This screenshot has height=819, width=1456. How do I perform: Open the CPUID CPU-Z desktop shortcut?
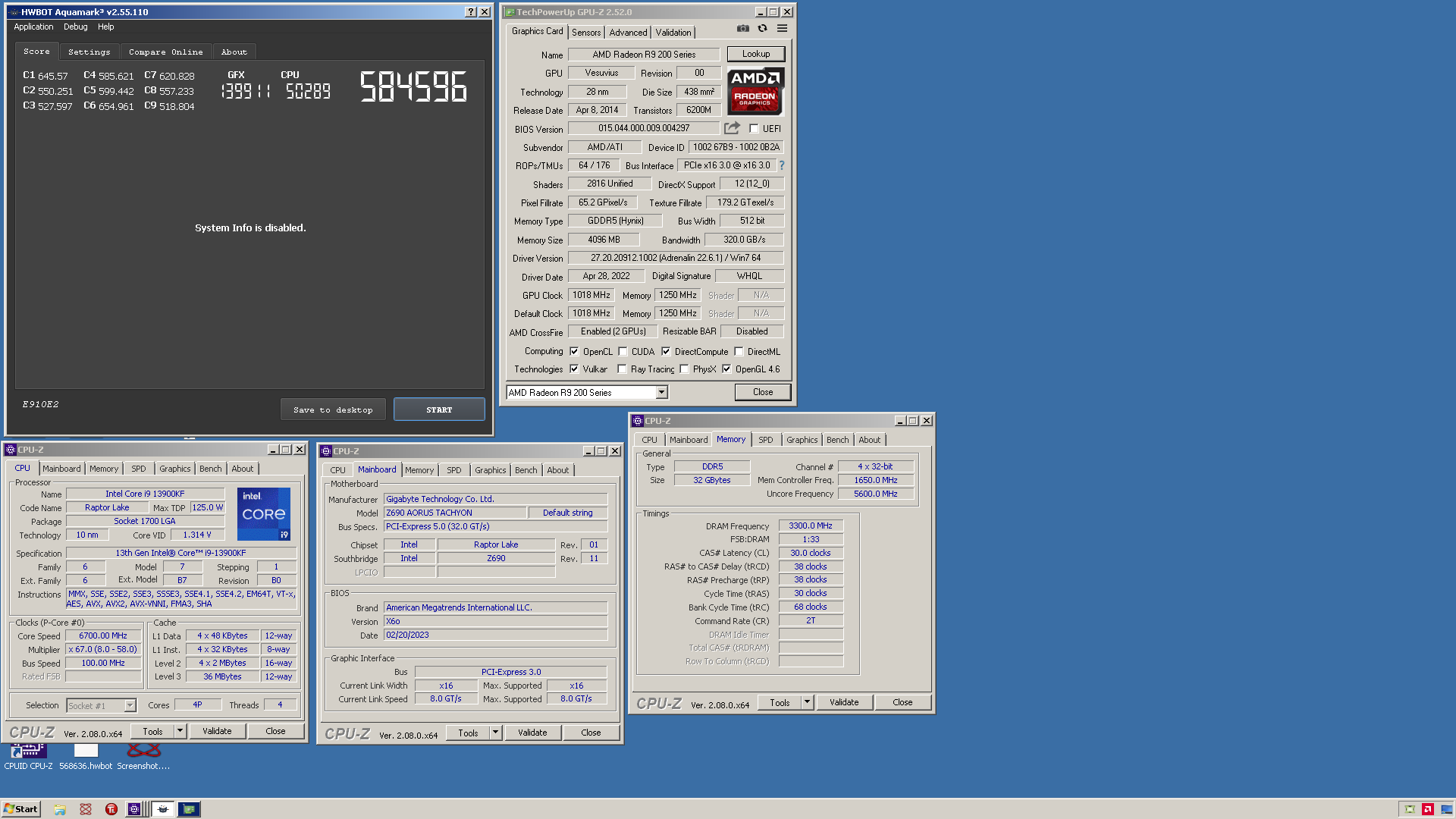(29, 757)
